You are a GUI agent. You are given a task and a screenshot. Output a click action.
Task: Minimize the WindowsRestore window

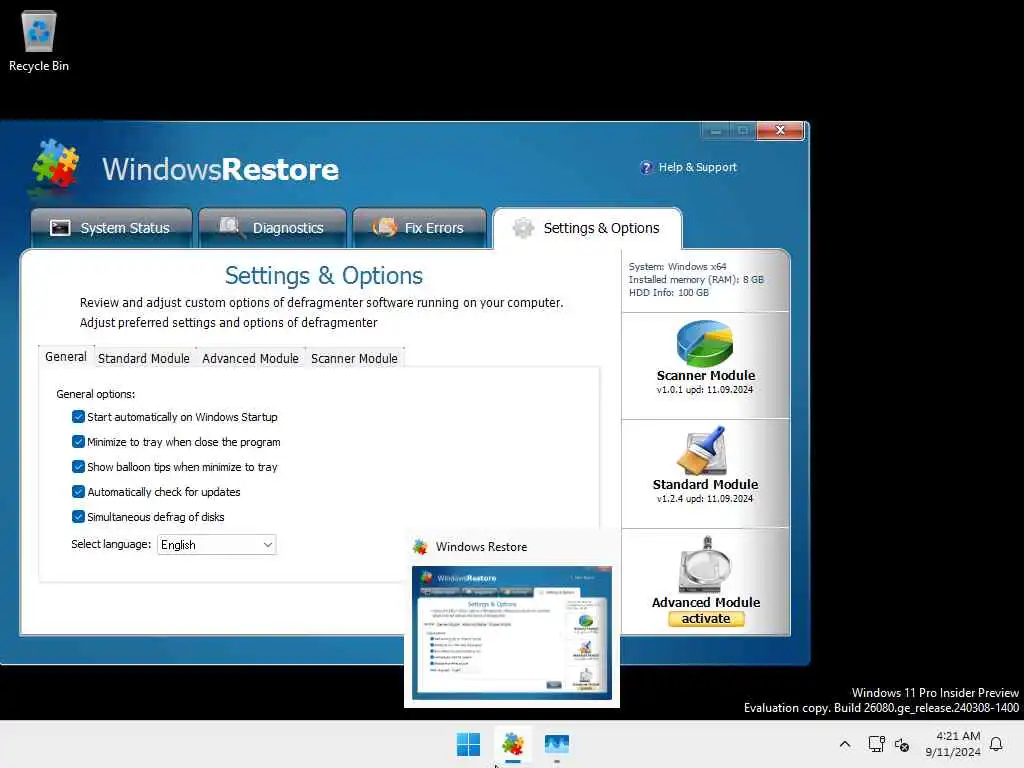716,131
